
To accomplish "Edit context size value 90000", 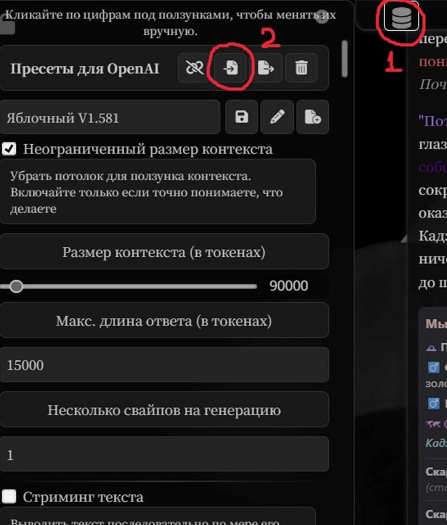I will [289, 286].
